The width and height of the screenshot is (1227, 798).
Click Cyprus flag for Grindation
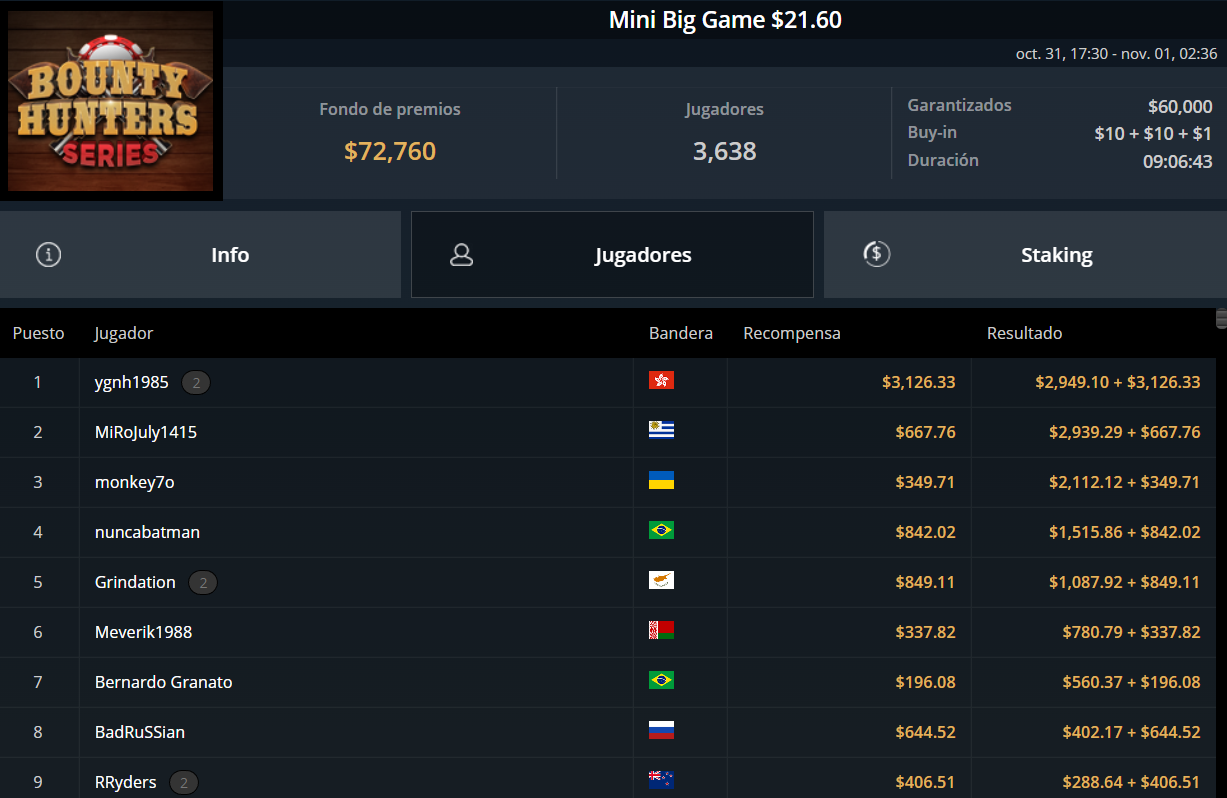(661, 581)
